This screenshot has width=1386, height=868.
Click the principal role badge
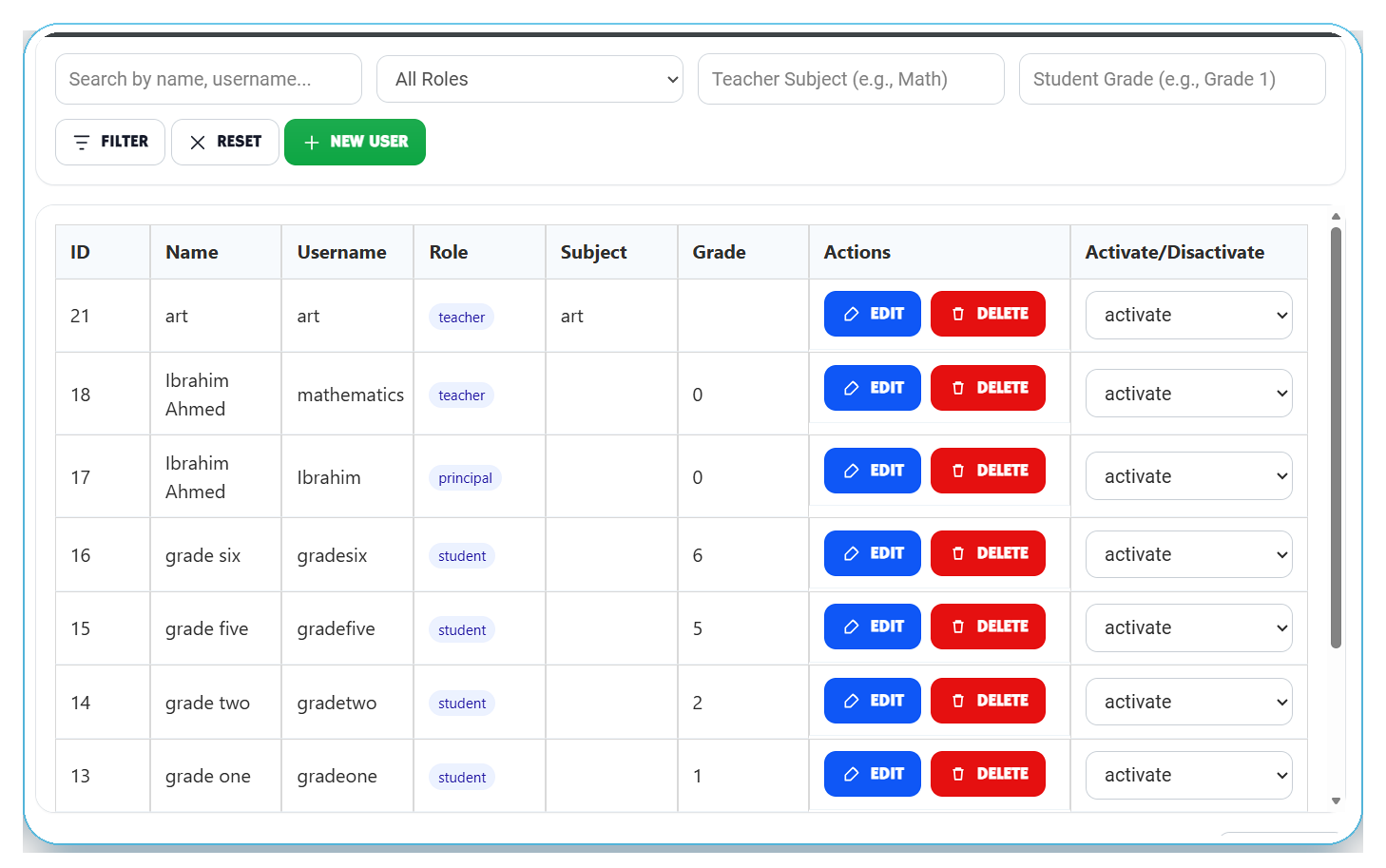pyautogui.click(x=465, y=478)
